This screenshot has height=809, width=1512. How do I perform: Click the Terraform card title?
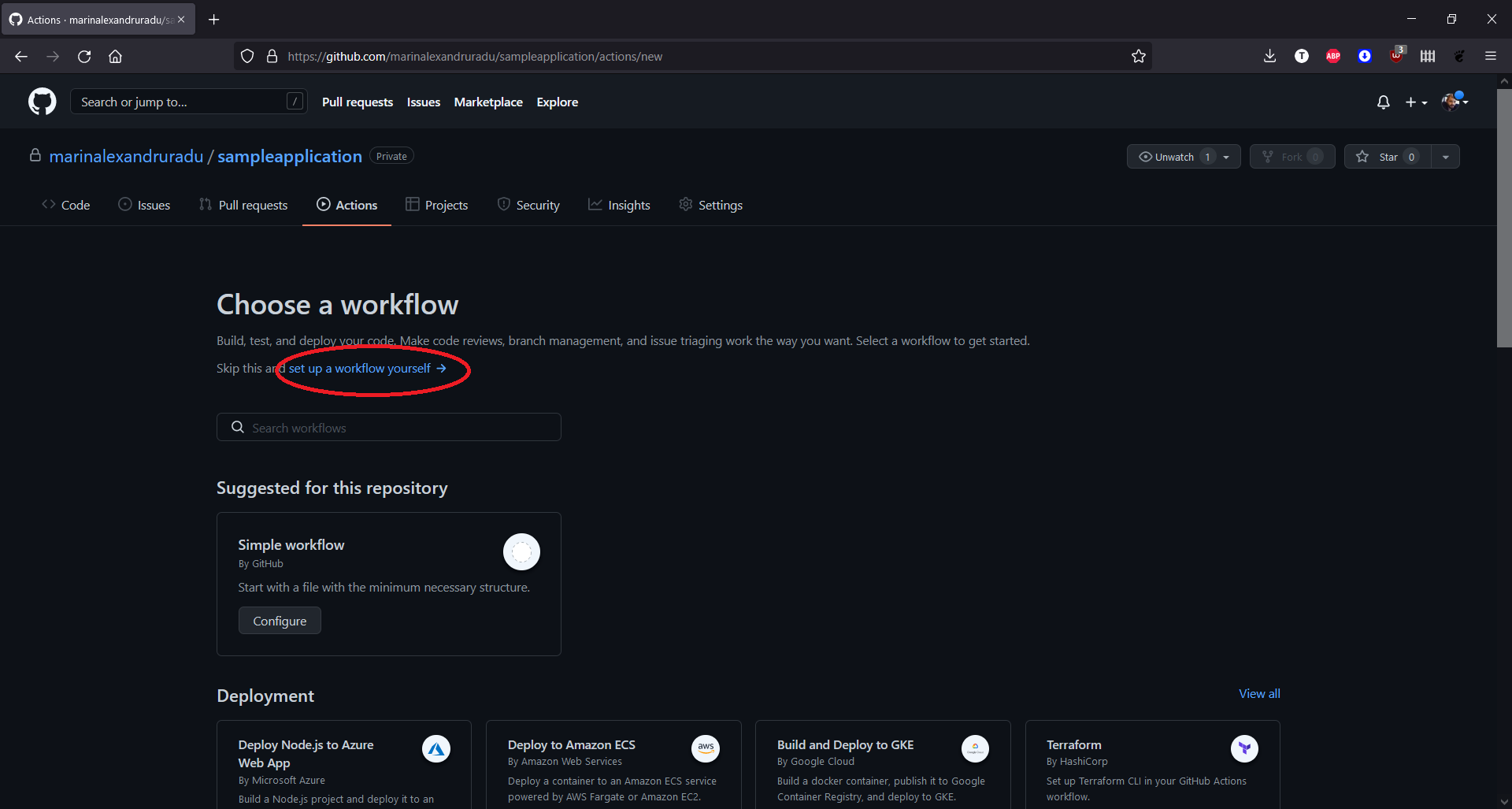coord(1073,744)
